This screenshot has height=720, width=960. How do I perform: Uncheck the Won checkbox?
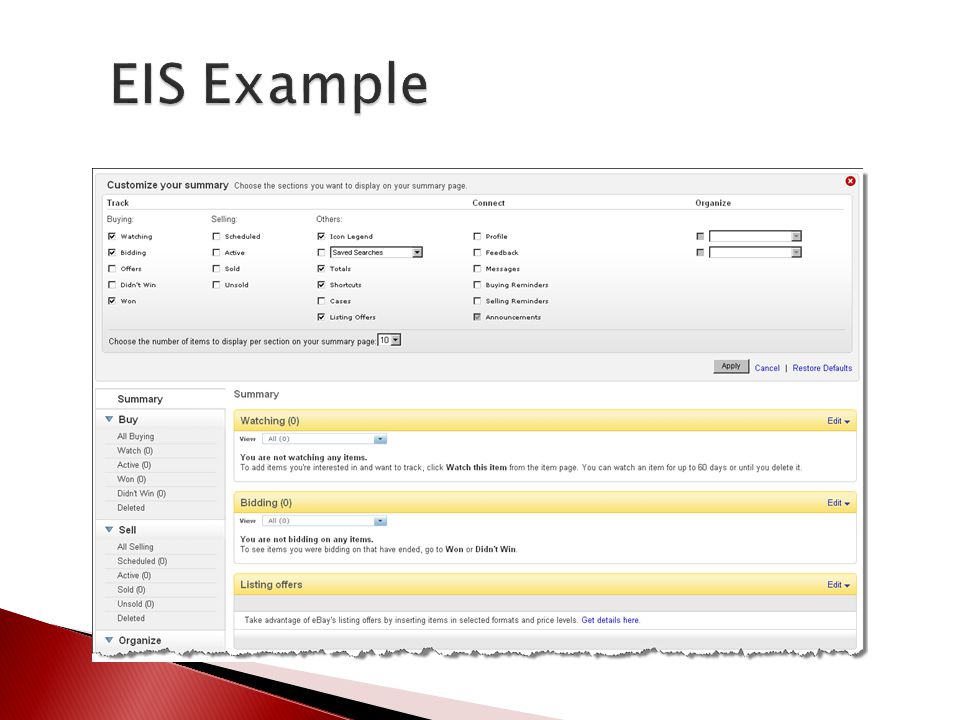(111, 301)
